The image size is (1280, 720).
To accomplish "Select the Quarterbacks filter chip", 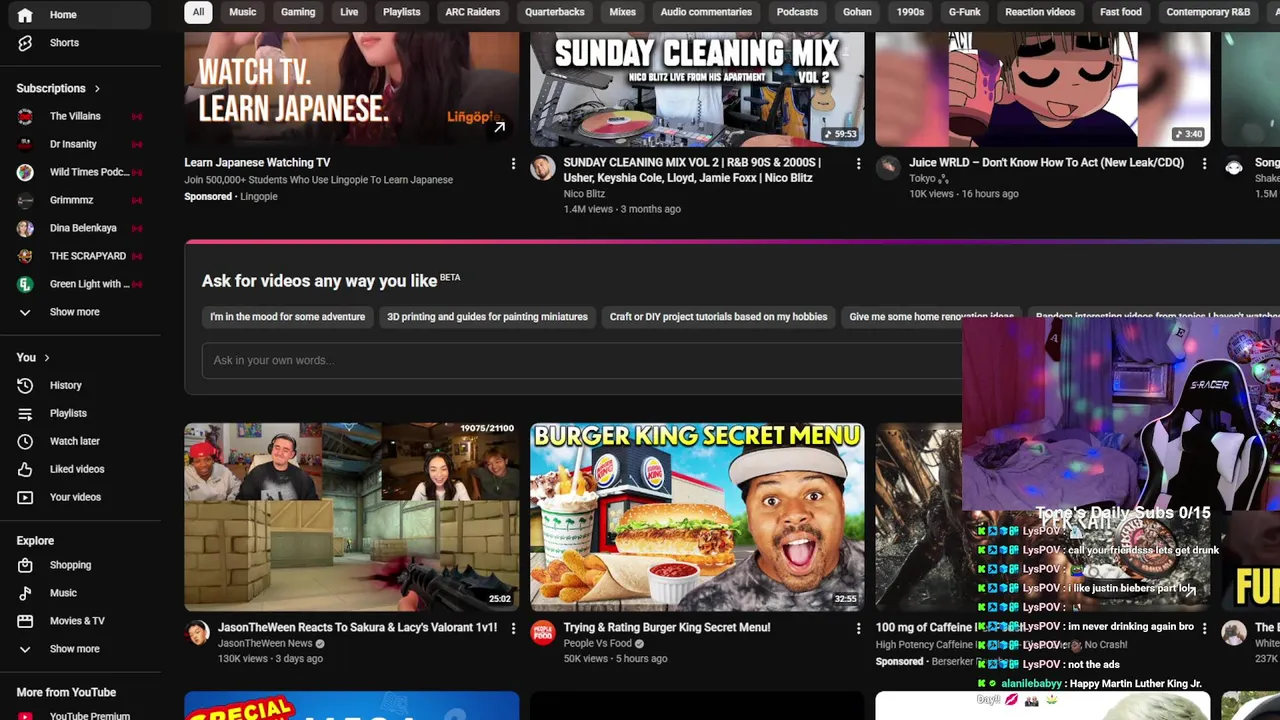I will [555, 12].
